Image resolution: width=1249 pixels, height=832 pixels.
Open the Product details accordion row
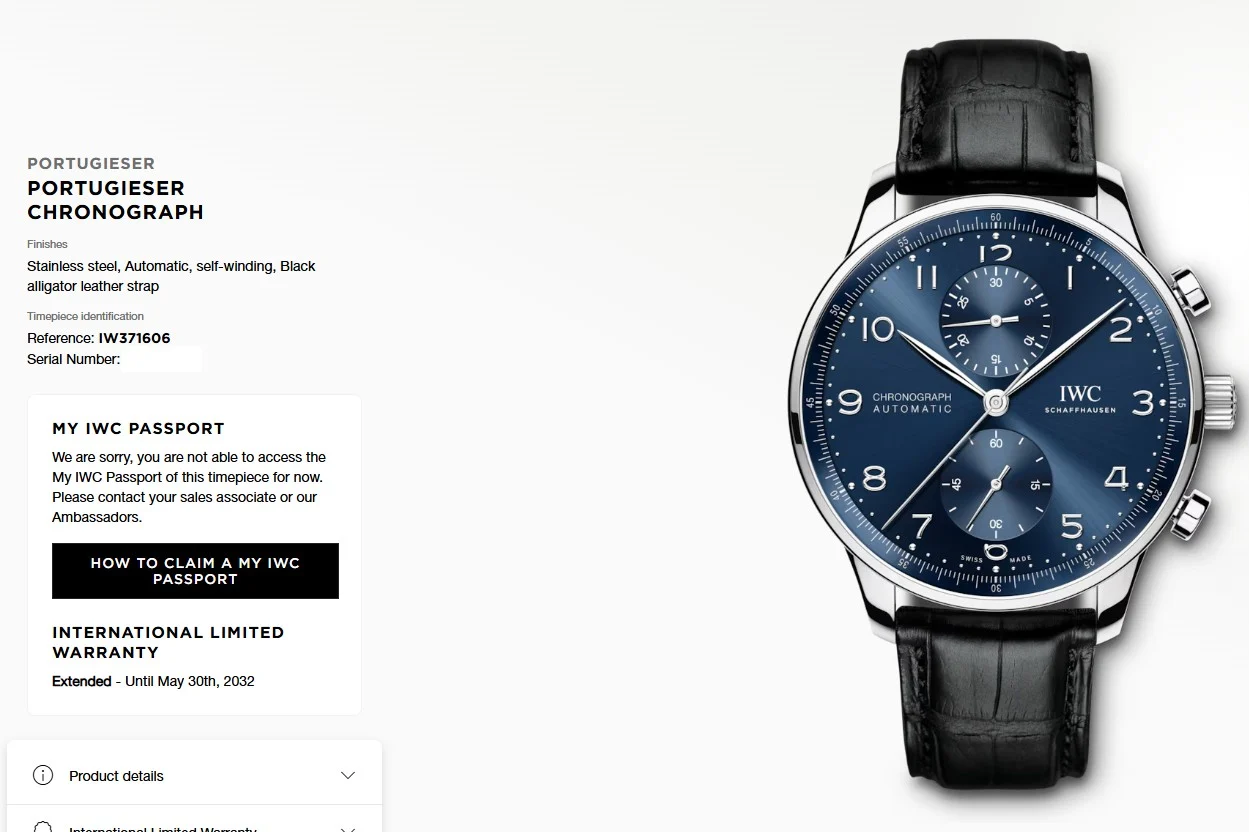click(195, 773)
